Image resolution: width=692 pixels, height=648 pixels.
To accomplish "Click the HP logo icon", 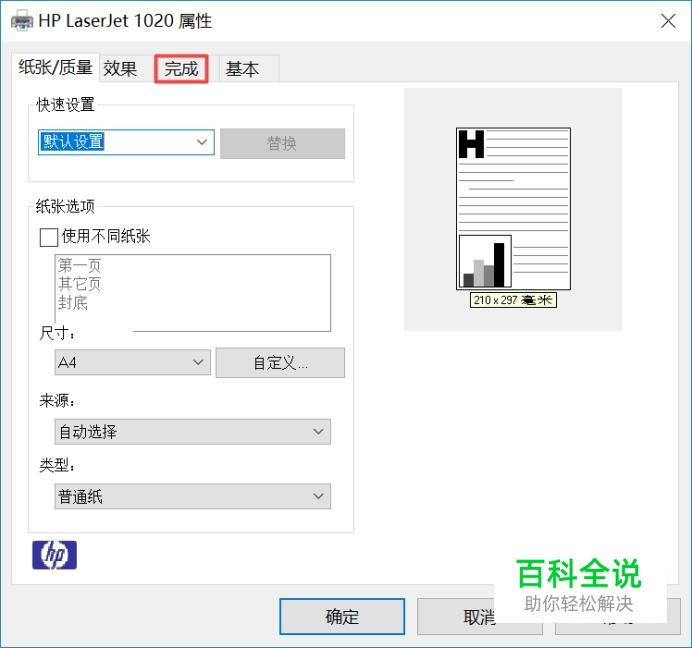I will (54, 555).
